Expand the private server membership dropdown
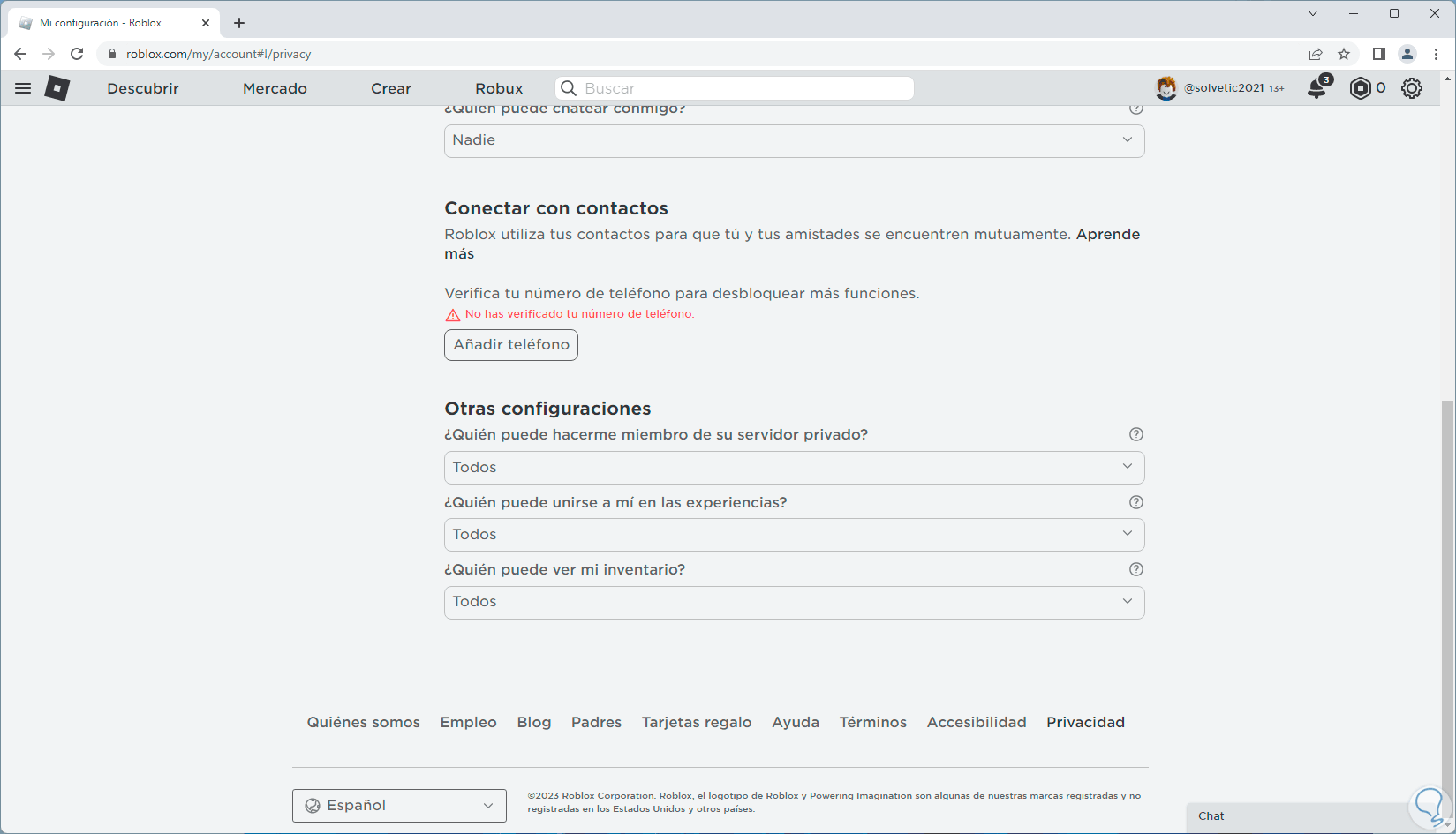The image size is (1456, 834). [x=794, y=468]
